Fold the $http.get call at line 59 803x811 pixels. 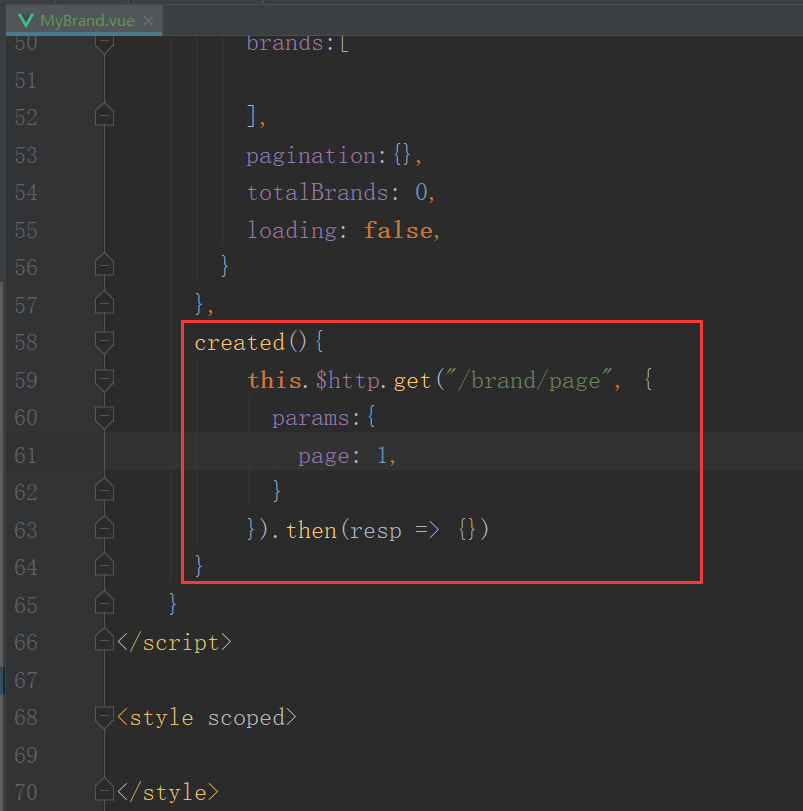[104, 380]
